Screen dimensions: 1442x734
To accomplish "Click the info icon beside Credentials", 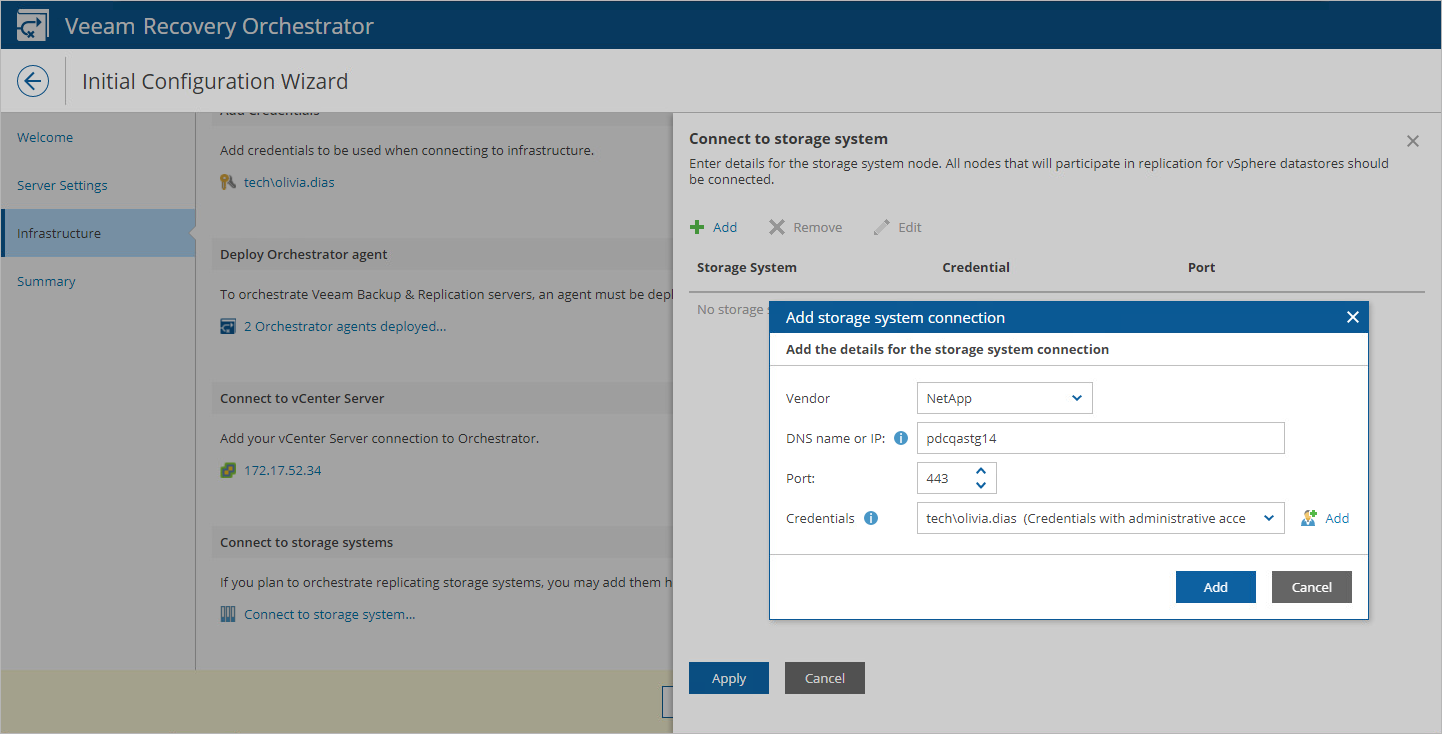I will (871, 518).
